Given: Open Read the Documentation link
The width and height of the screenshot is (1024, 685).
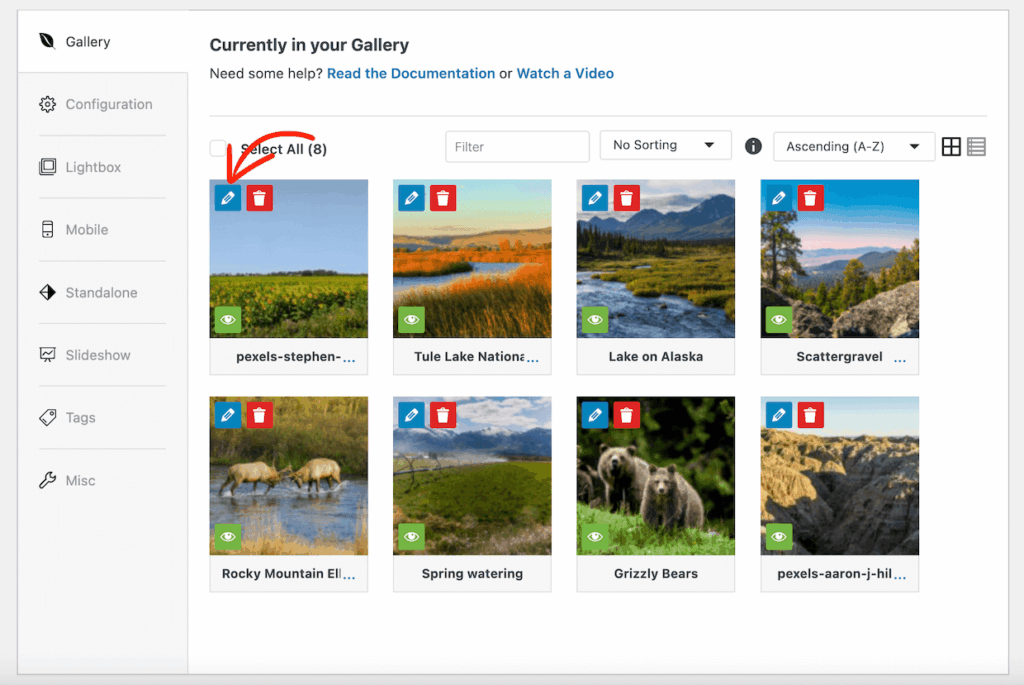Looking at the screenshot, I should pyautogui.click(x=410, y=73).
